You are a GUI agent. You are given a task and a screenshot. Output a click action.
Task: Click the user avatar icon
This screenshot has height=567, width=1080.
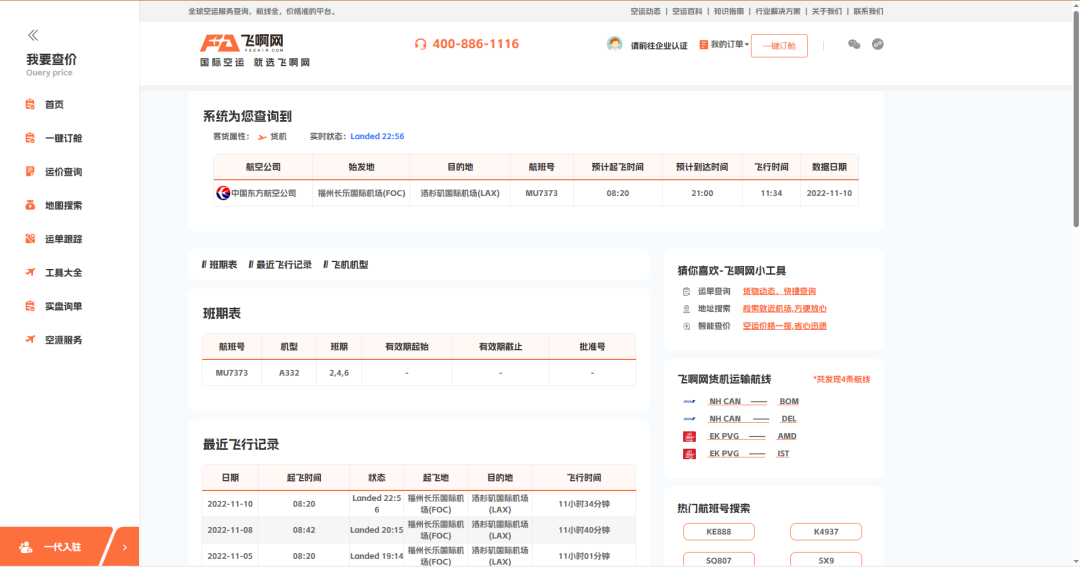[x=614, y=44]
